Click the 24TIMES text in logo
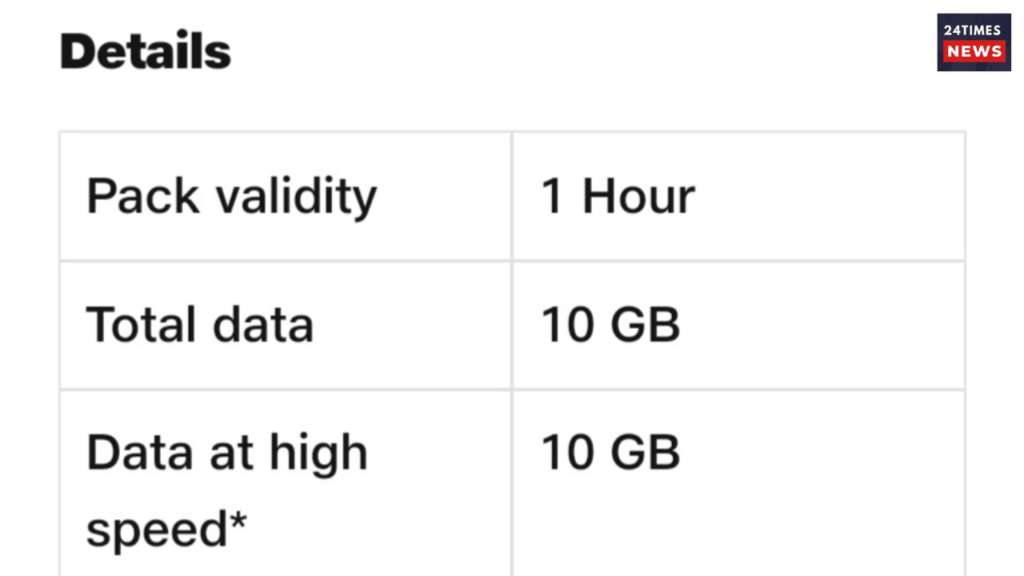The height and width of the screenshot is (576, 1024). pos(972,30)
